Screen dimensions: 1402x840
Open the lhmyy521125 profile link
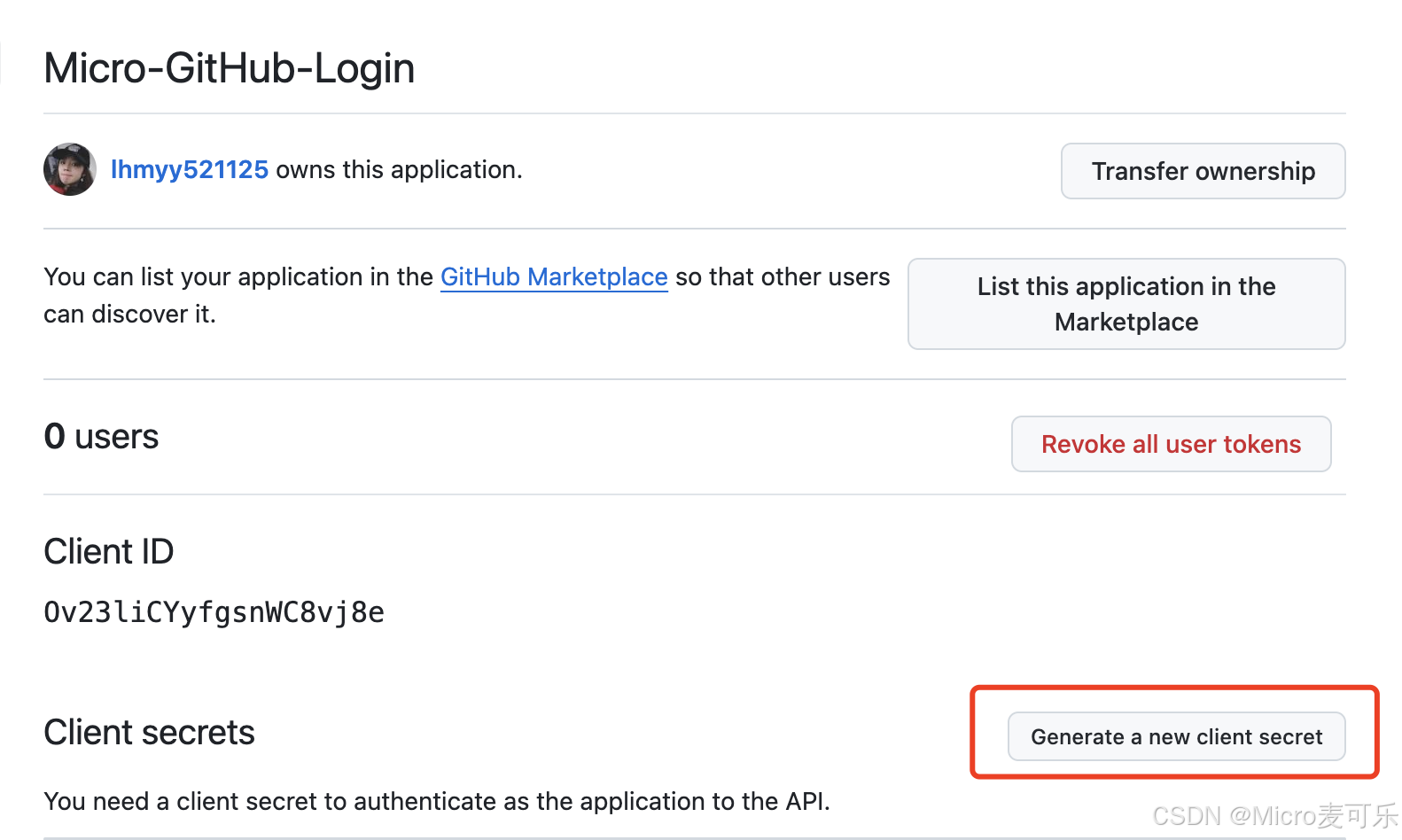coord(190,169)
